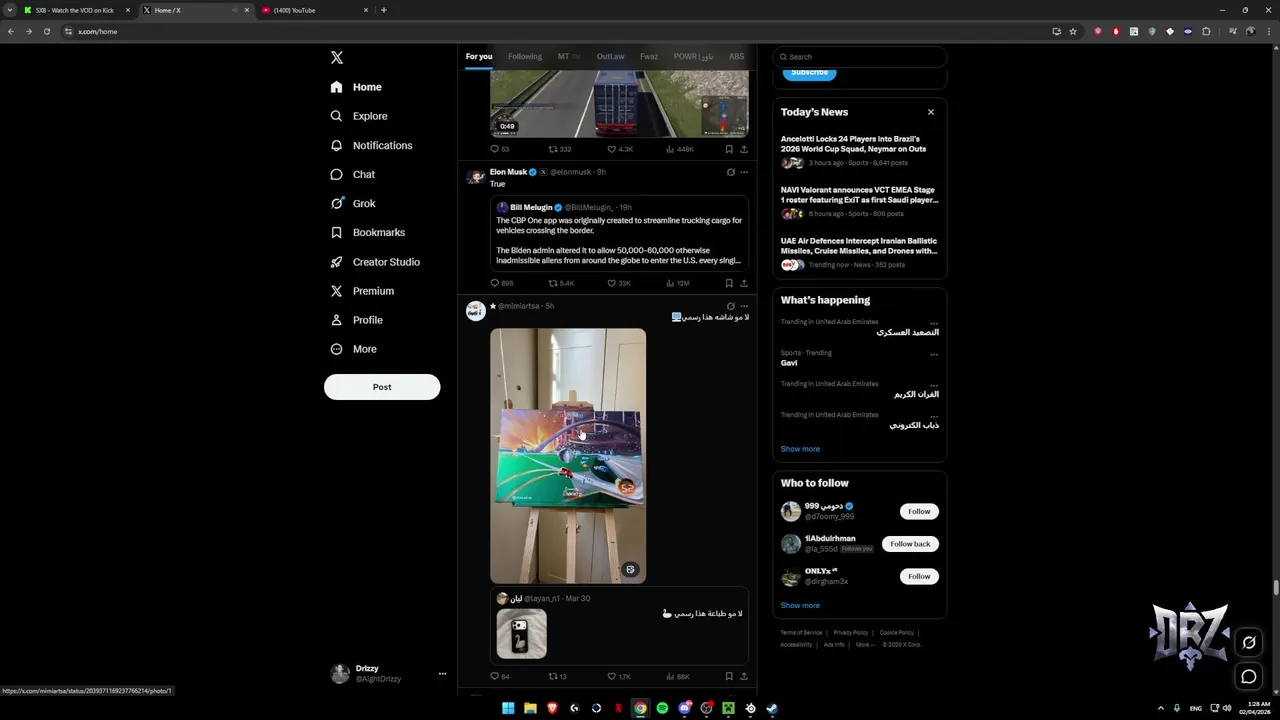Screen dimensions: 1280x720
Task: Like the truck video post with 4.3K likes
Action: click(x=620, y=149)
